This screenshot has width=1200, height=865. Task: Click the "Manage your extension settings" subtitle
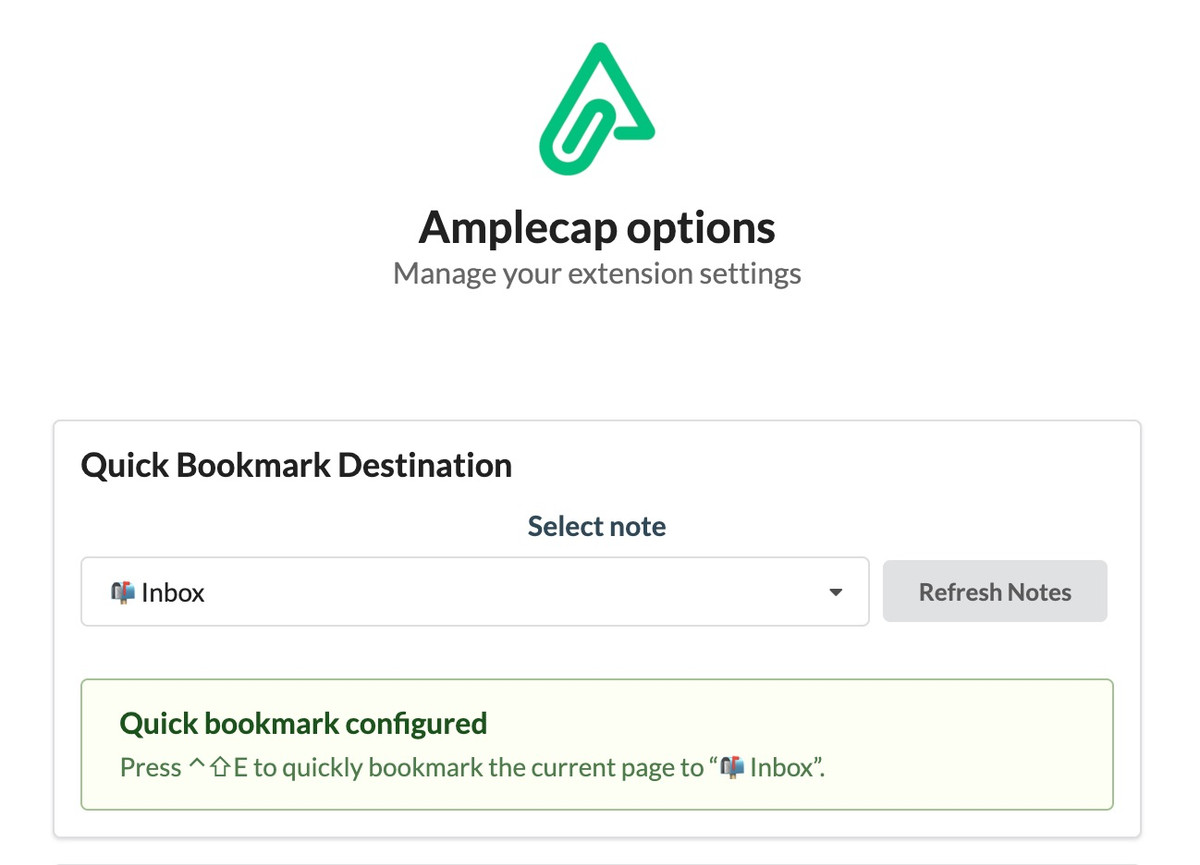point(596,274)
